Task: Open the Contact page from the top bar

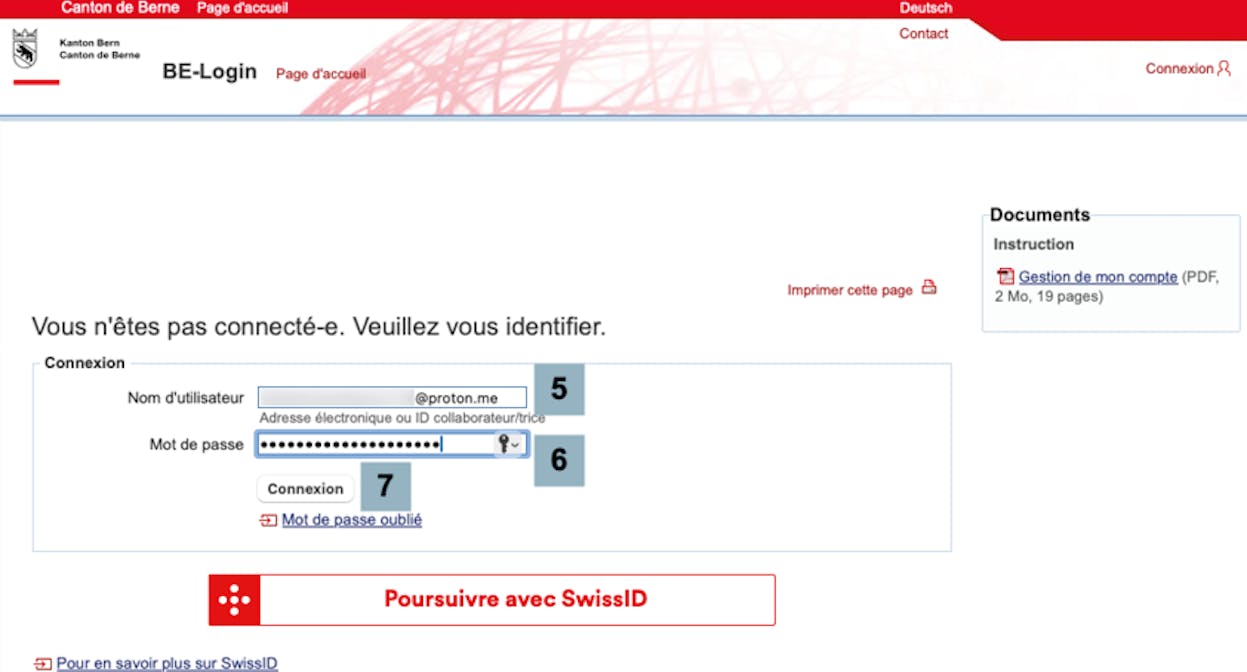Action: tap(923, 33)
